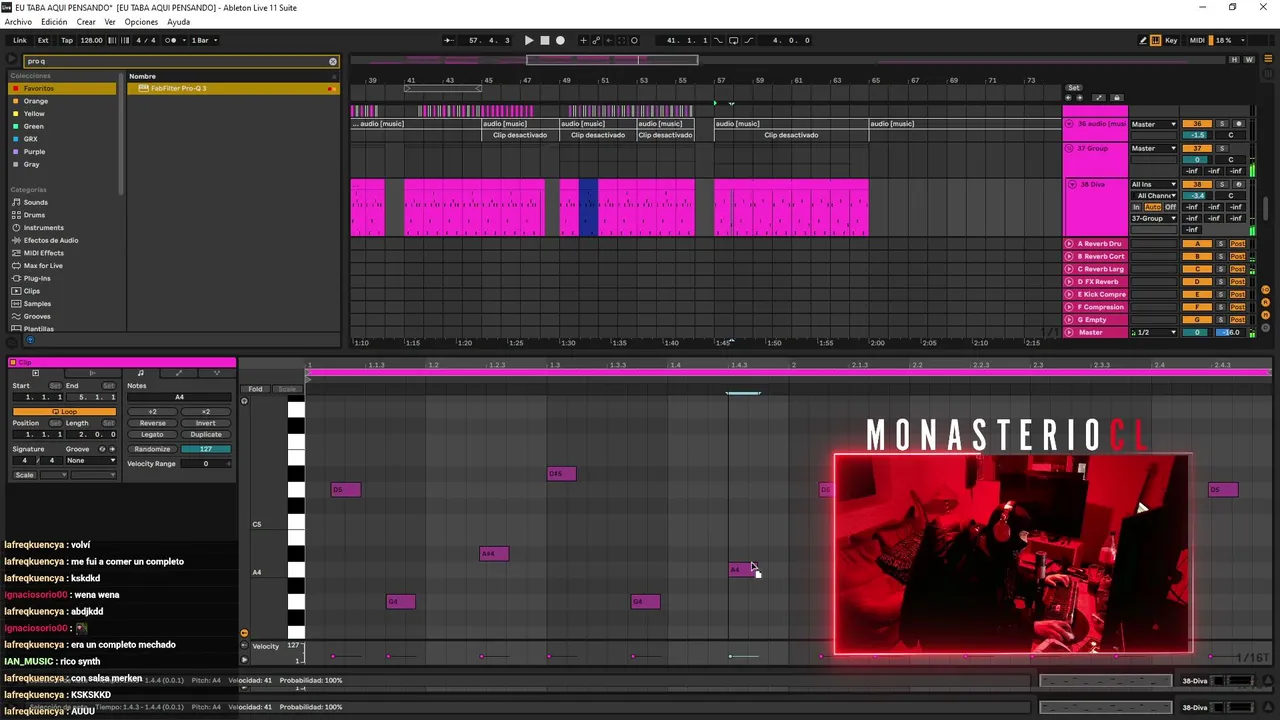Toggle the Returns section R button
This screenshot has height=720, width=1280.
[x=1265, y=300]
